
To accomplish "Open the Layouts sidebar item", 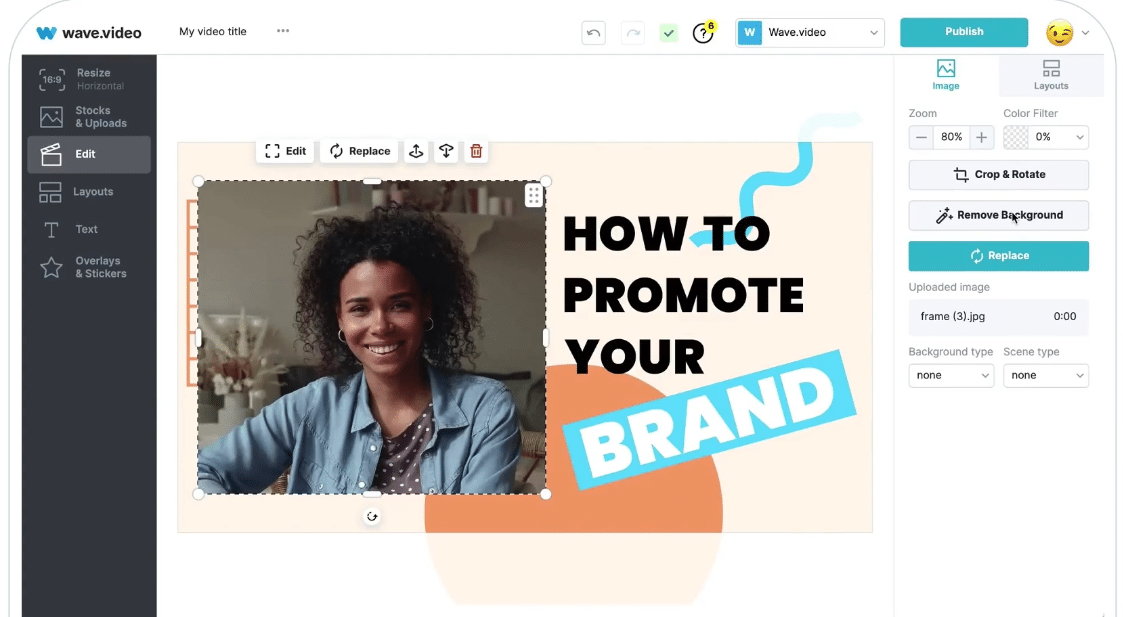I will tap(89, 192).
